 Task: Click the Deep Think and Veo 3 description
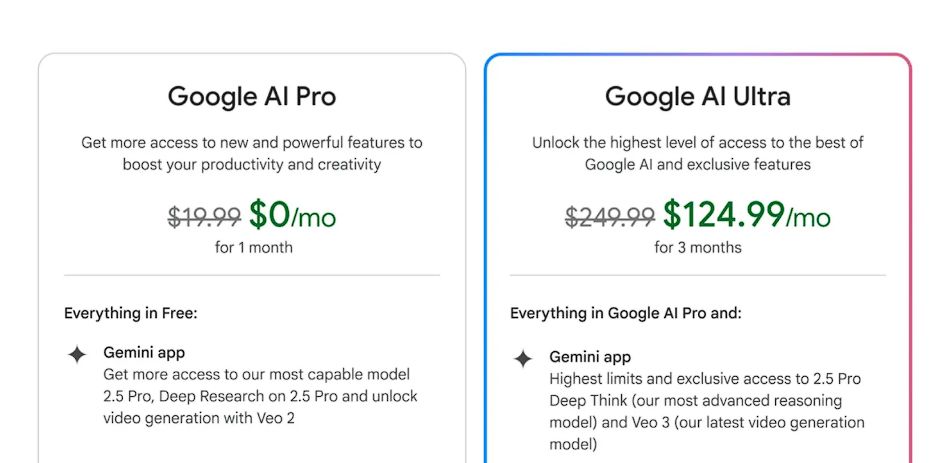[x=705, y=411]
